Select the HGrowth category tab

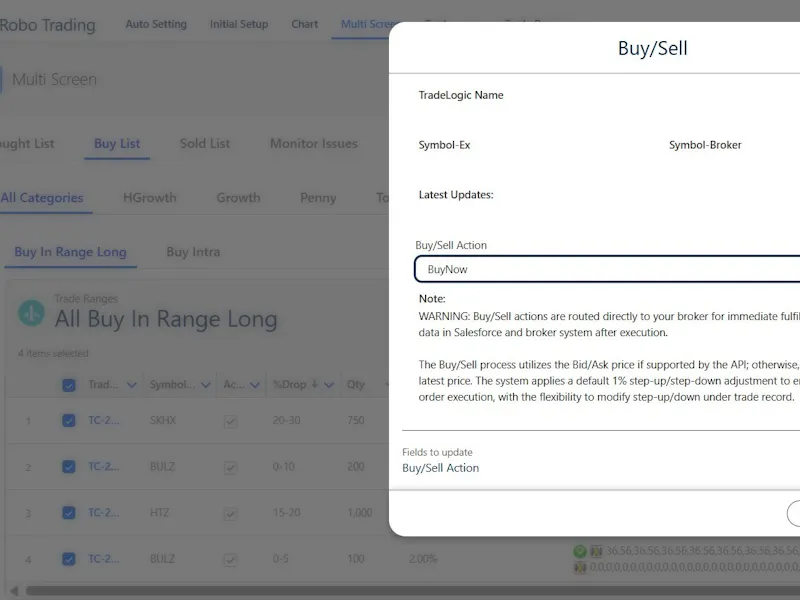(x=149, y=197)
